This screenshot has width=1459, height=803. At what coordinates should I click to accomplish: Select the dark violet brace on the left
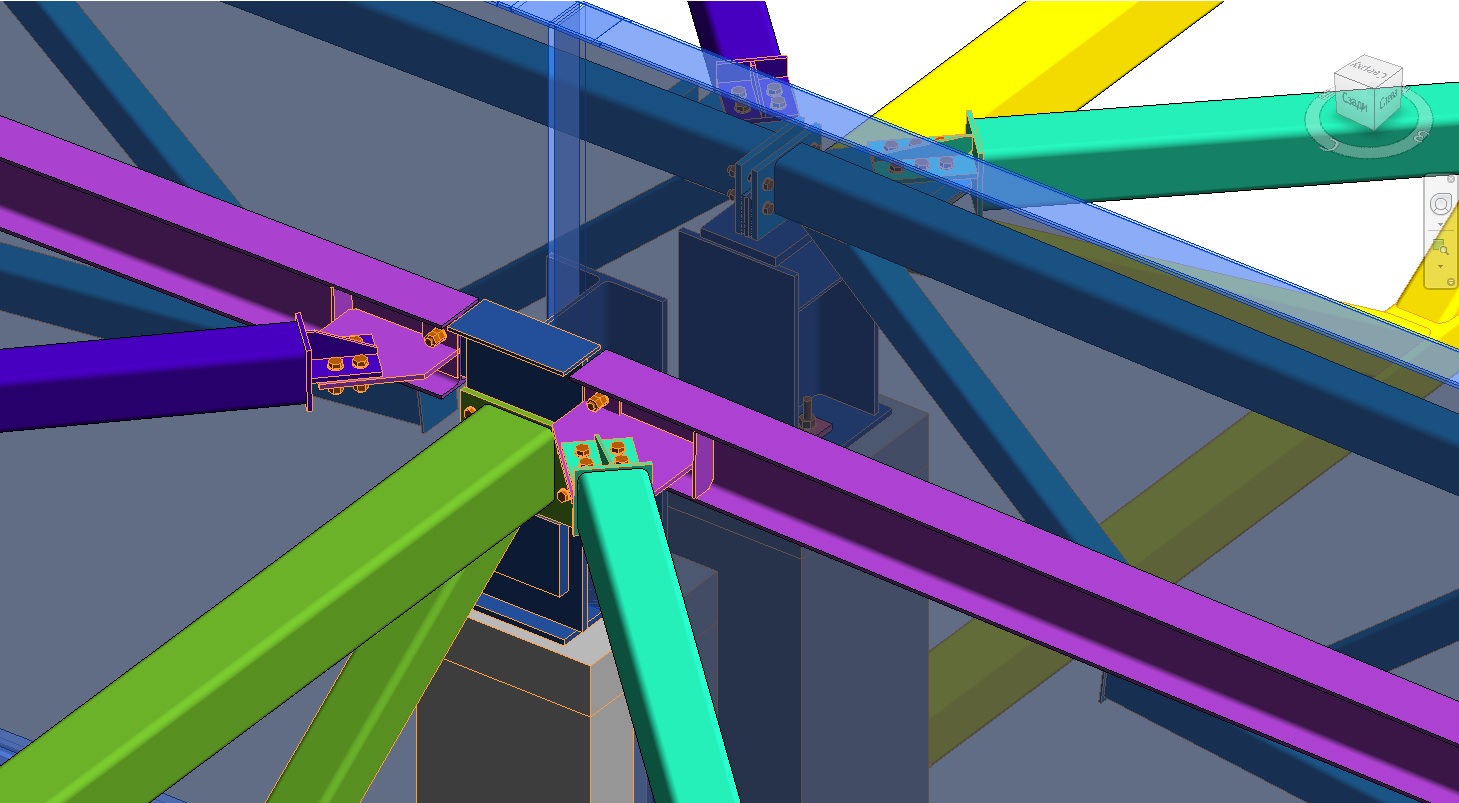(150, 375)
